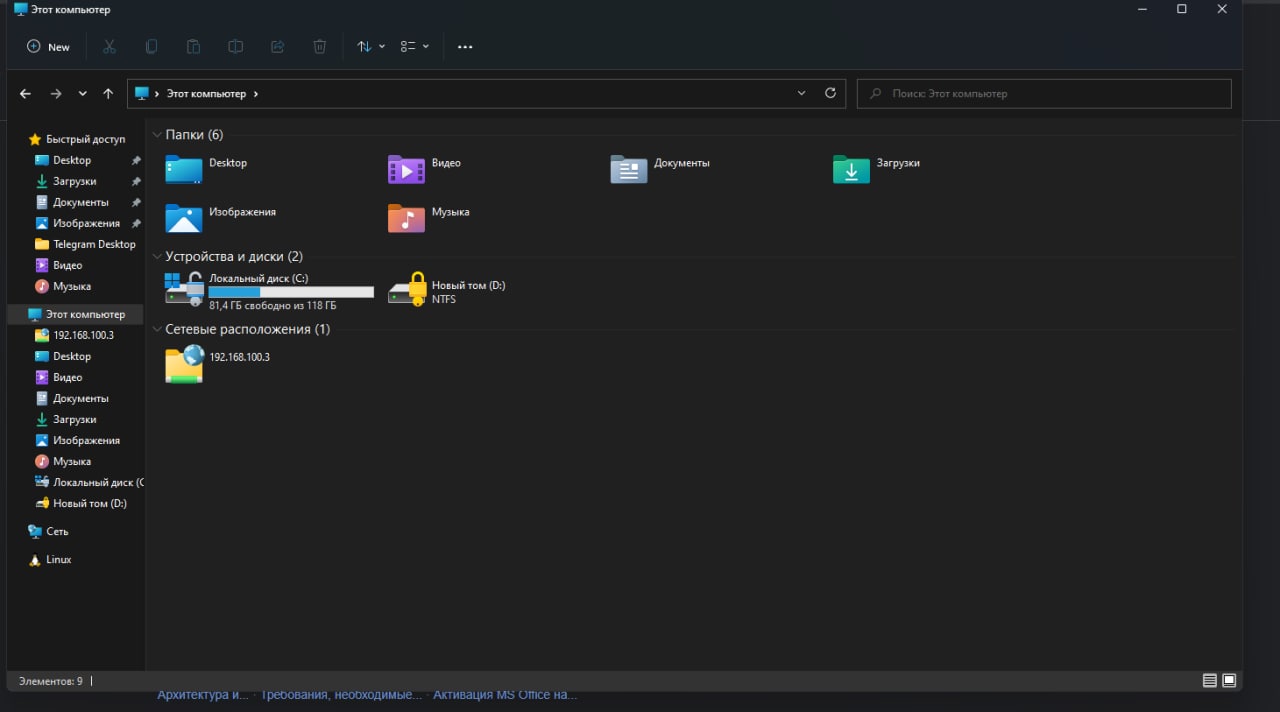Go up one level with the up arrow
Viewport: 1280px width, 712px height.
tap(108, 94)
